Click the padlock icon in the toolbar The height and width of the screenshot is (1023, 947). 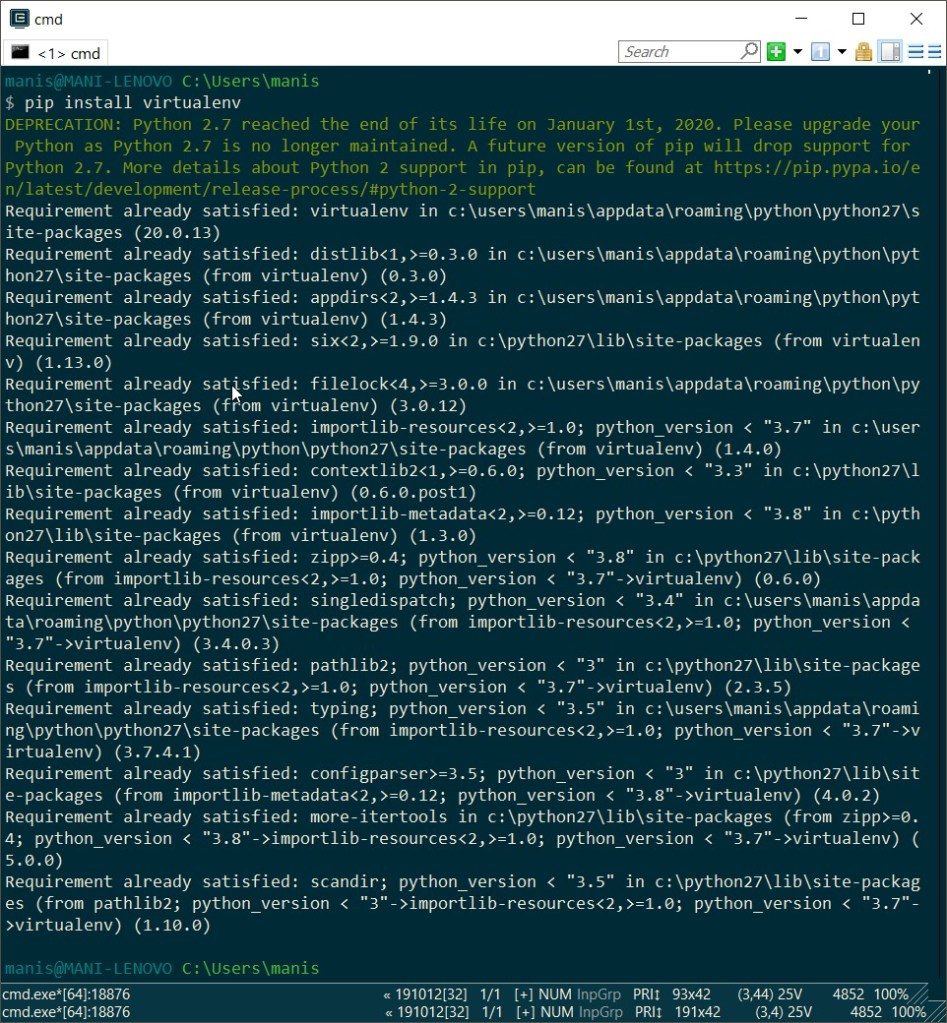(863, 52)
